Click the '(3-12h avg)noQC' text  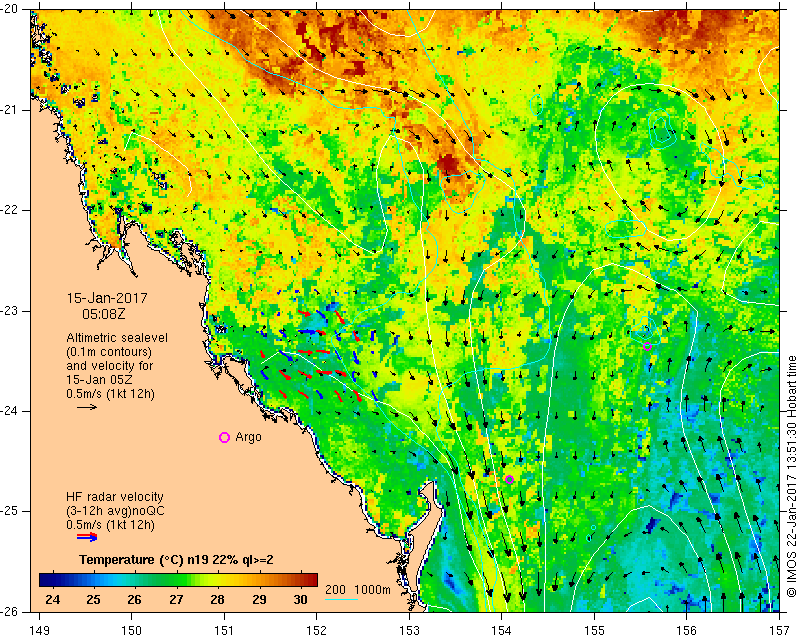(x=115, y=511)
